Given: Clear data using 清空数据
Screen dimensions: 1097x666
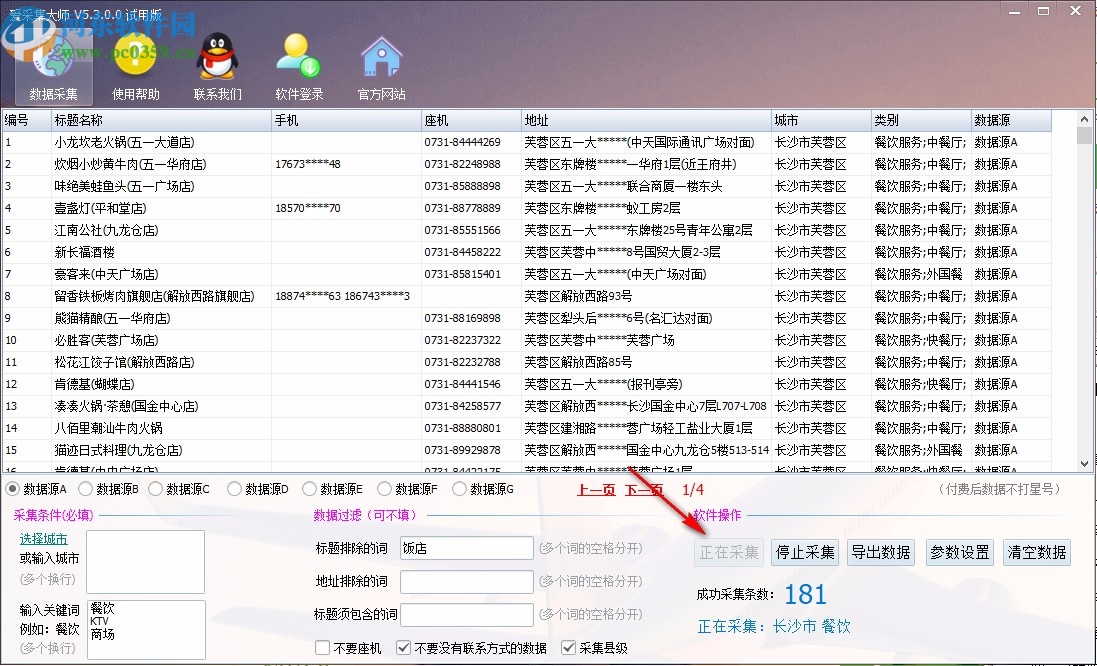Looking at the screenshot, I should tap(1035, 551).
